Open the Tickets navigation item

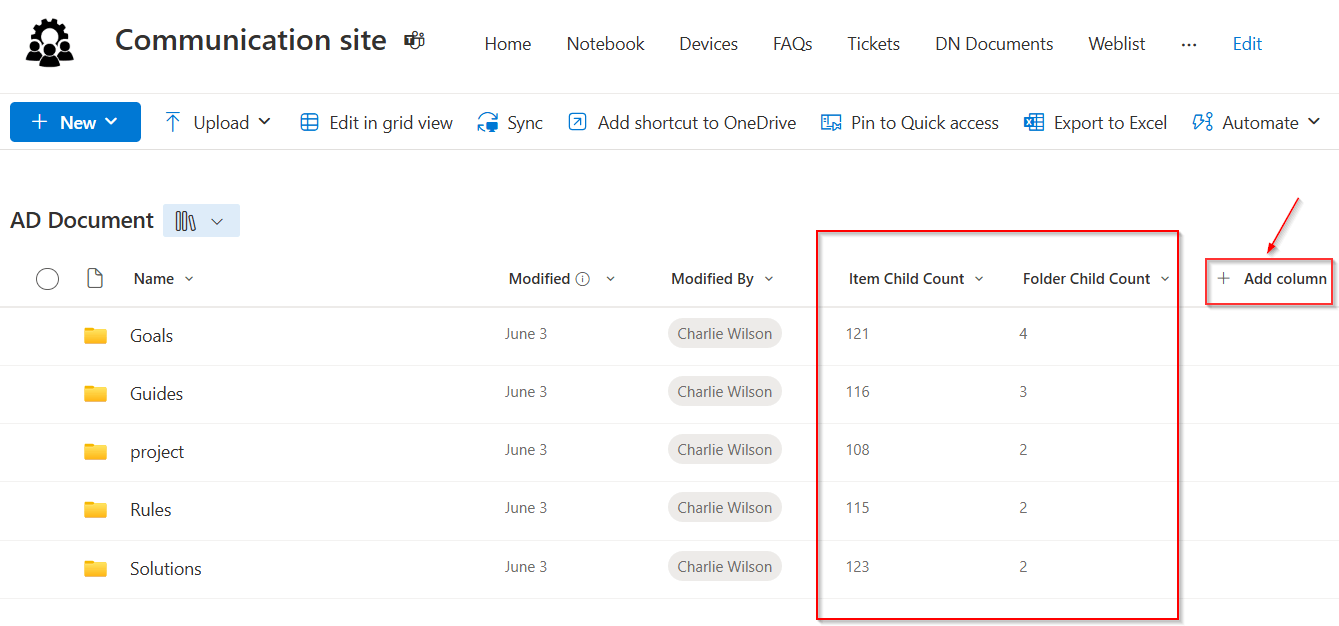pyautogui.click(x=873, y=44)
